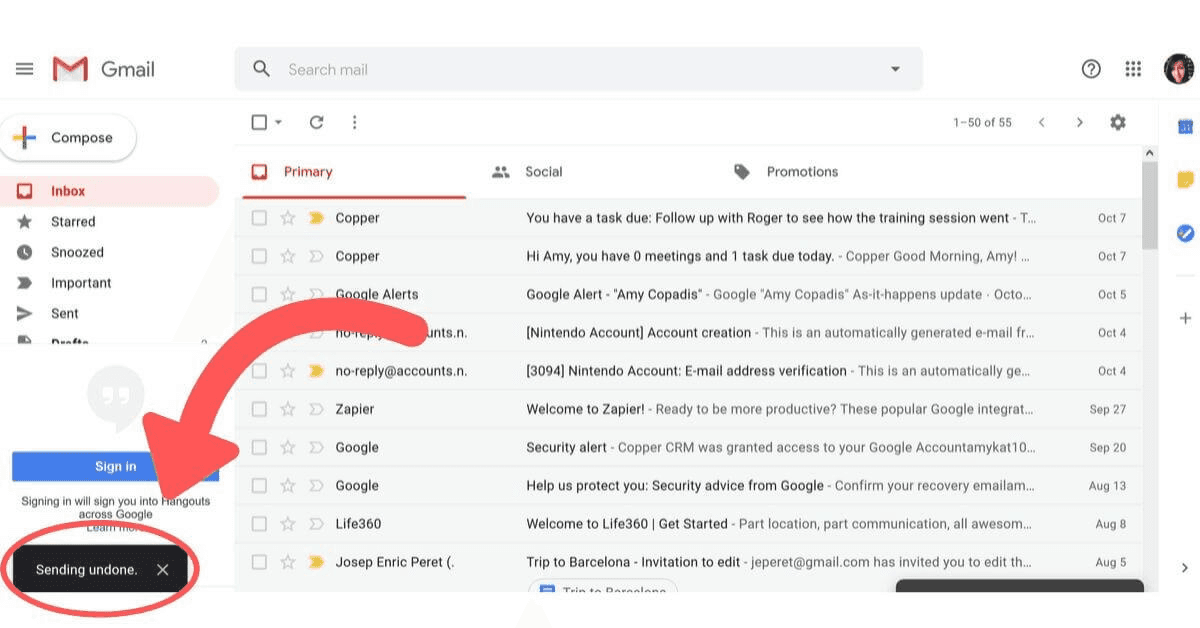Click the Compose button
This screenshot has height=628, width=1200.
(x=68, y=138)
